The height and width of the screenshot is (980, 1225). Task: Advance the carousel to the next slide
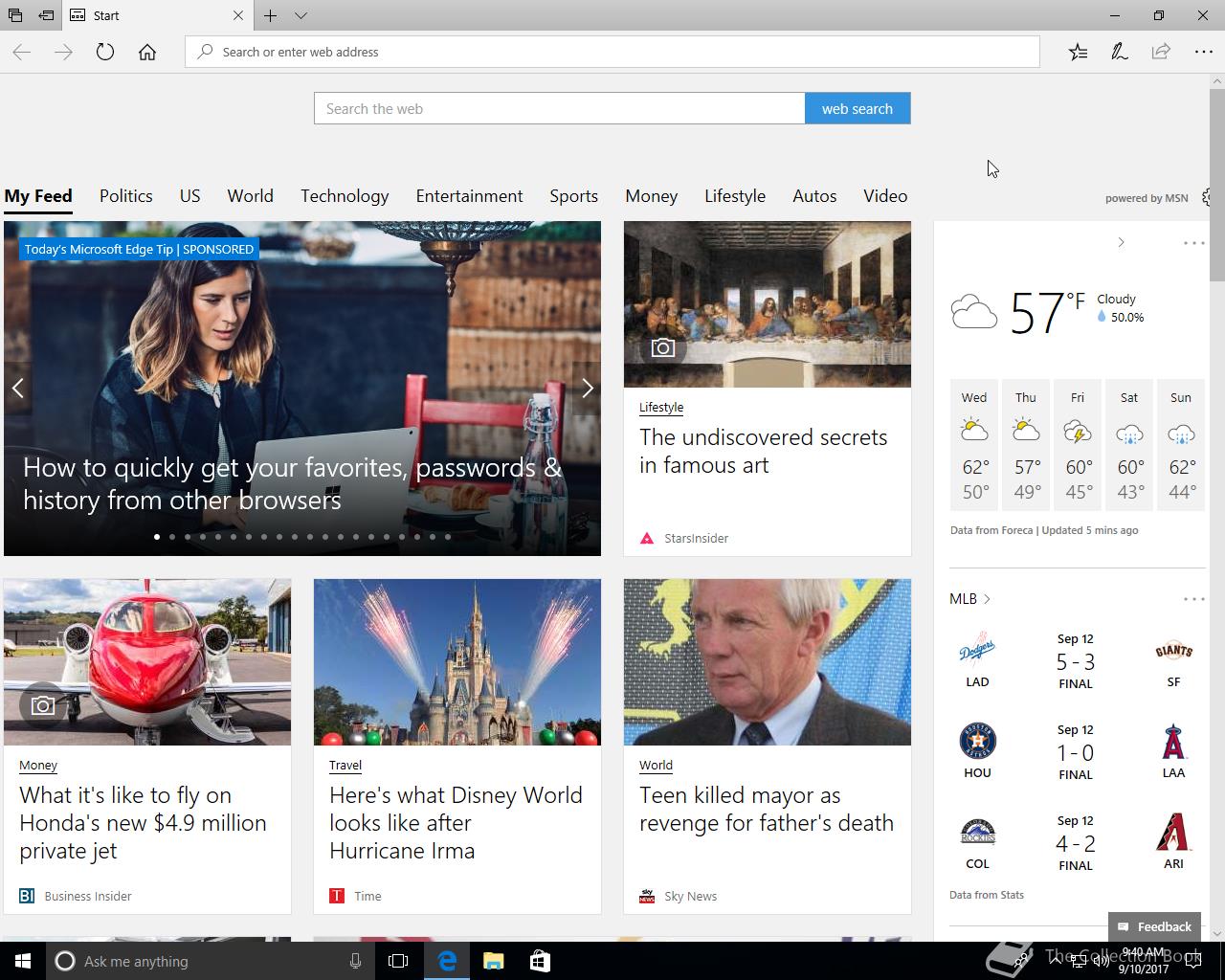(588, 388)
